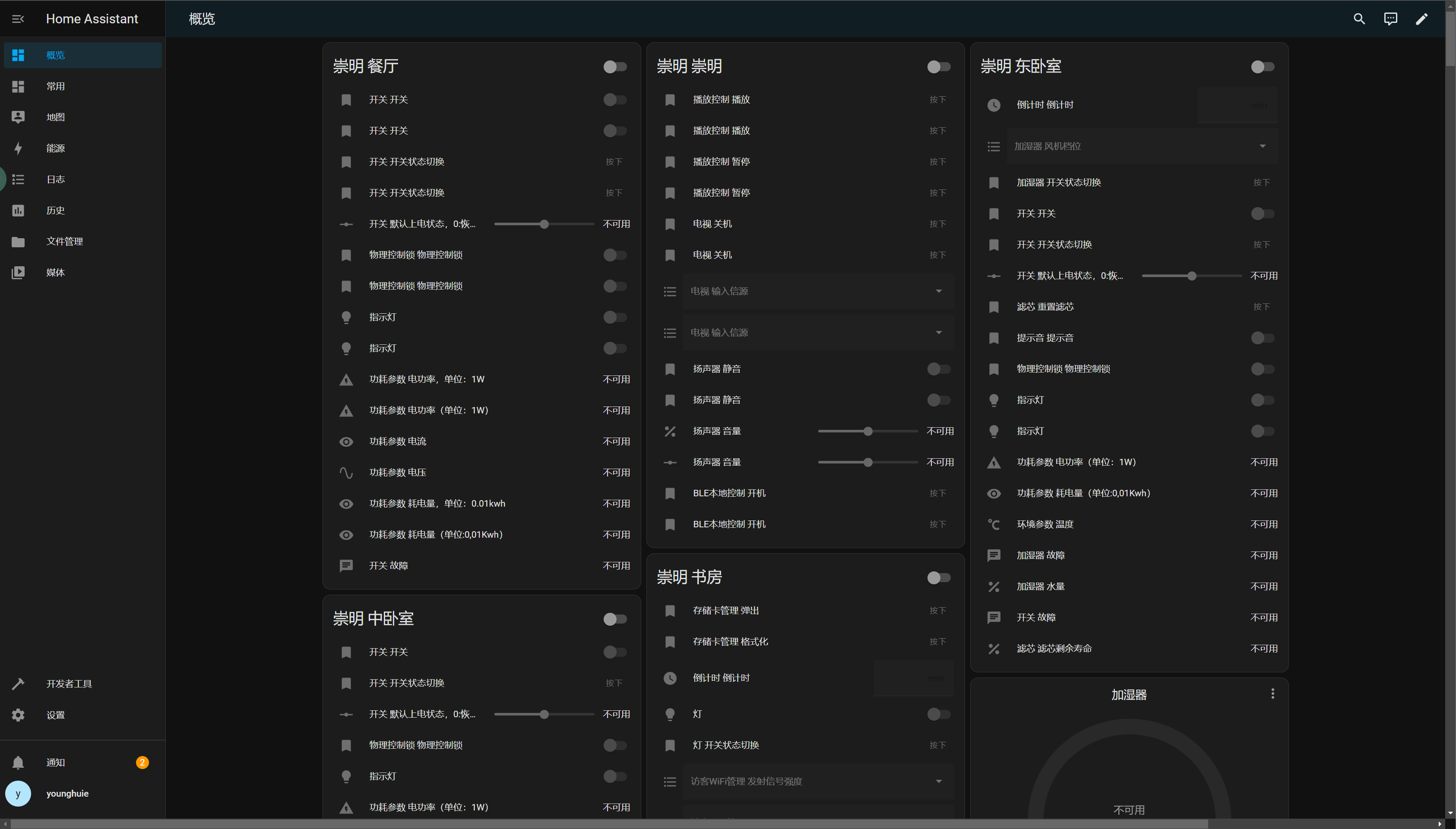Screen dimensions: 1456x829
Task: Open the assistant chat icon
Action: point(1390,19)
